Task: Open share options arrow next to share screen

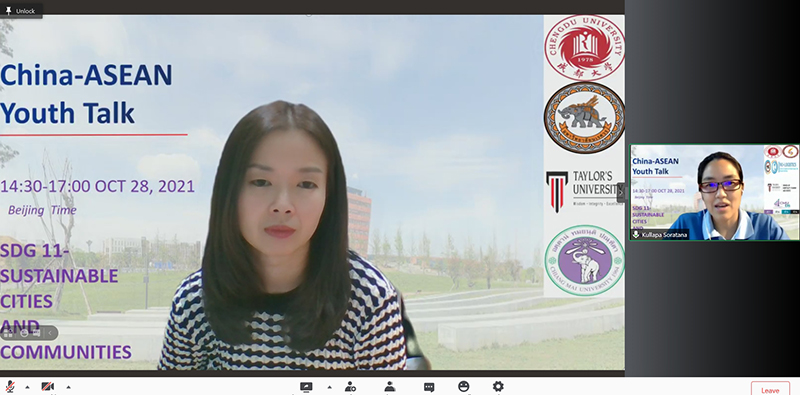Action: coord(329,387)
